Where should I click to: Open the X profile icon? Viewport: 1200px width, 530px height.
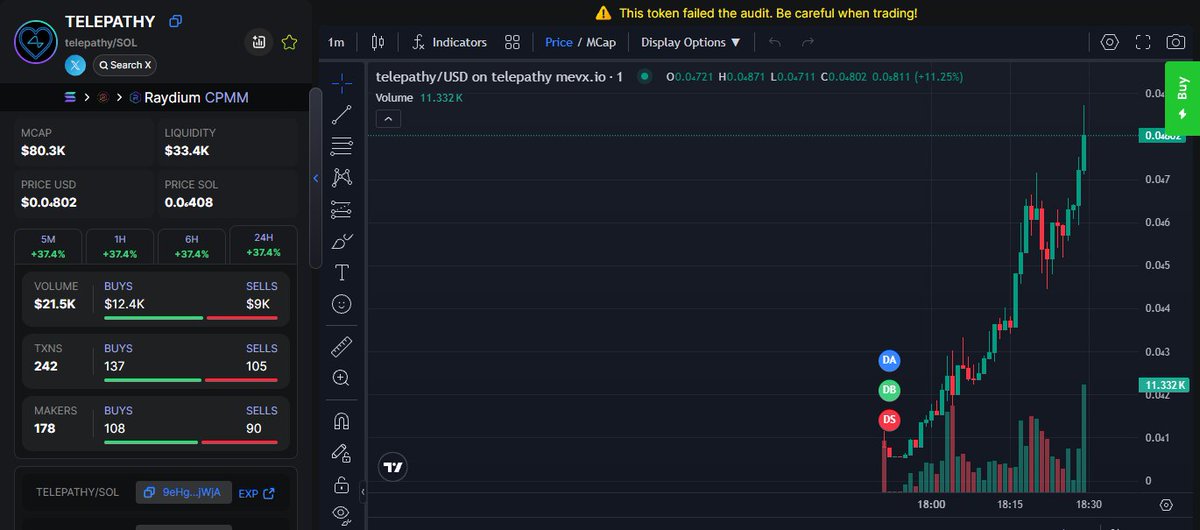click(76, 65)
